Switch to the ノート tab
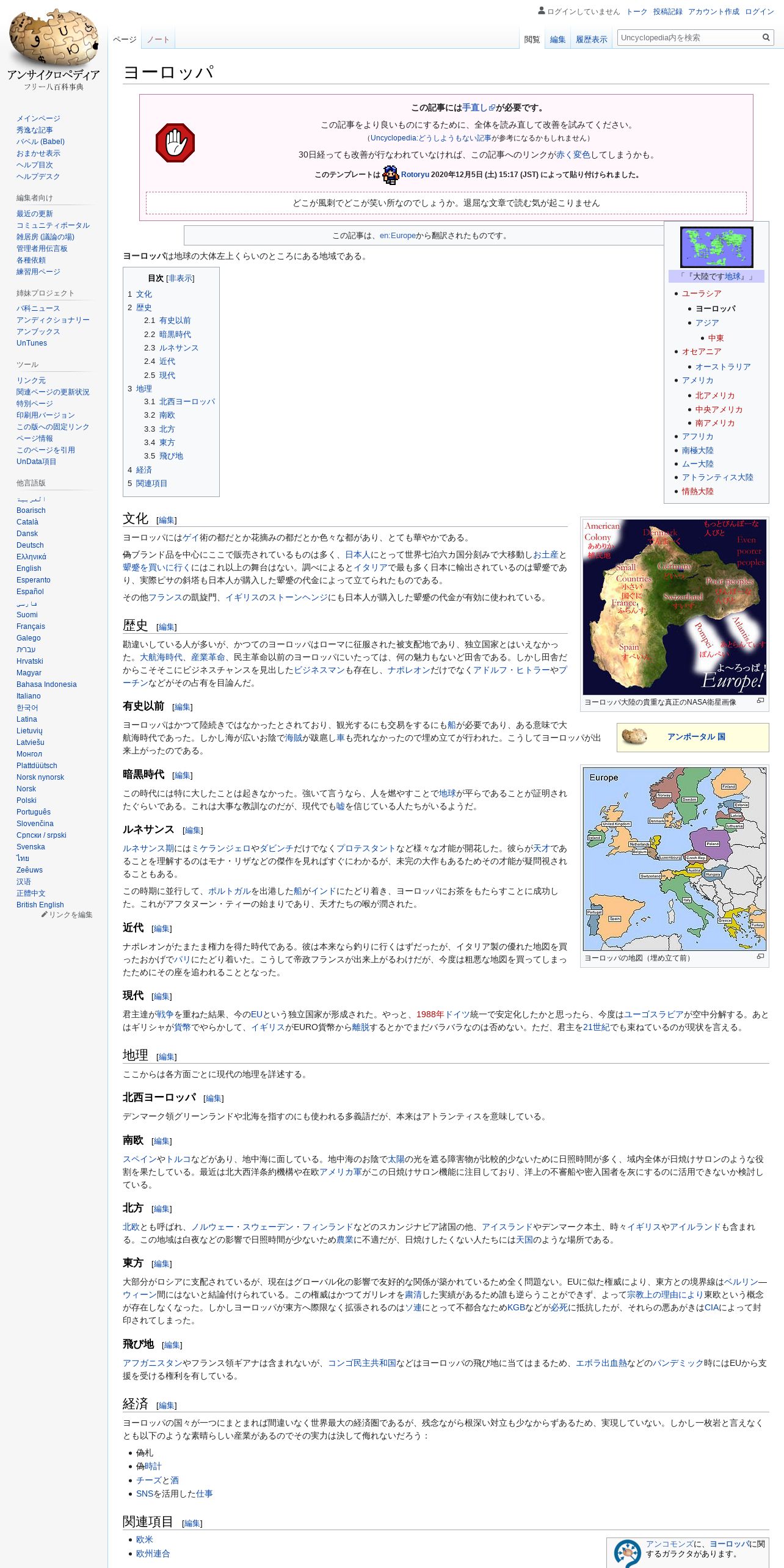The width and height of the screenshot is (784, 1568). coord(158,40)
